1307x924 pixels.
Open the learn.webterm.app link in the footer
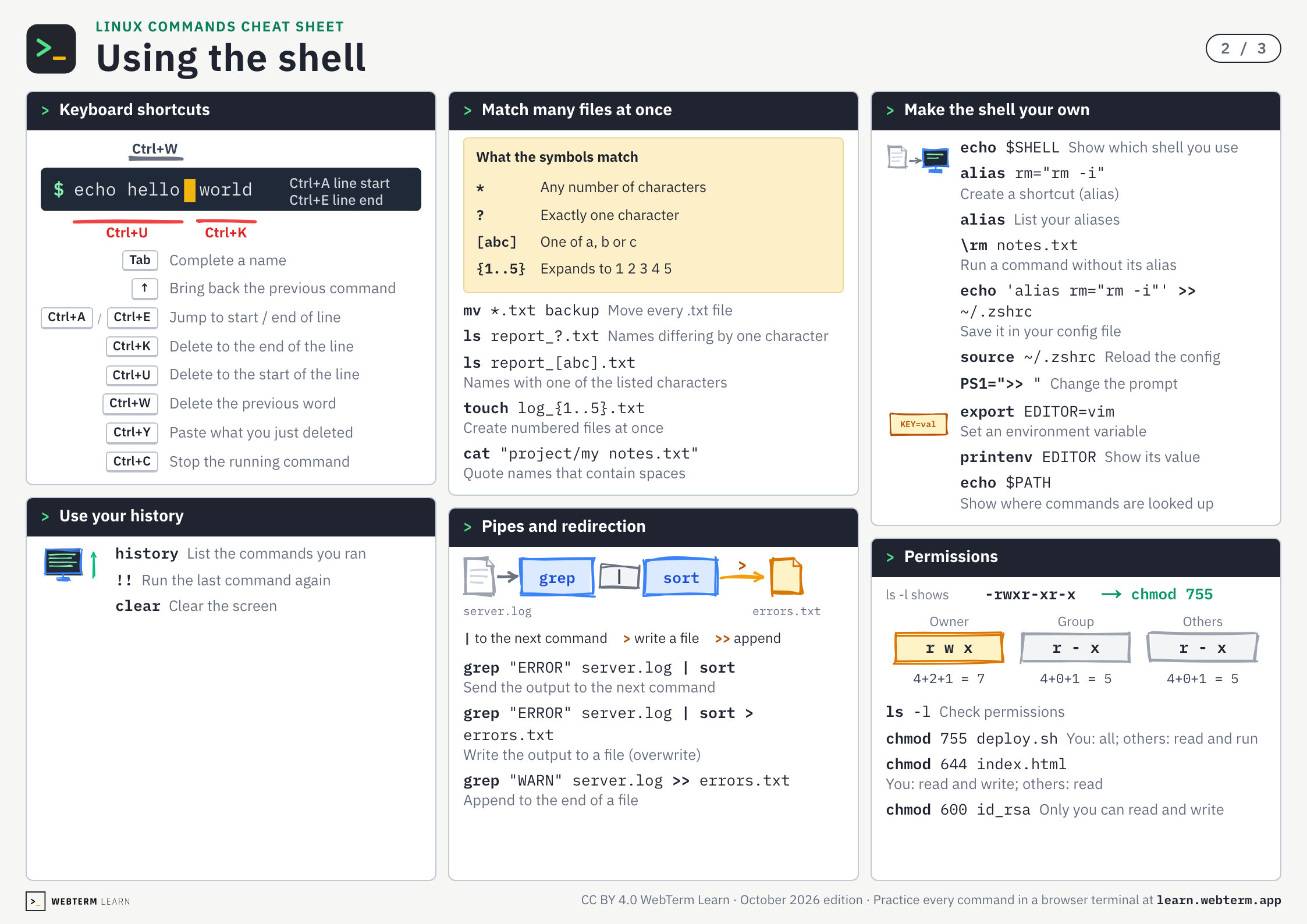1219,900
